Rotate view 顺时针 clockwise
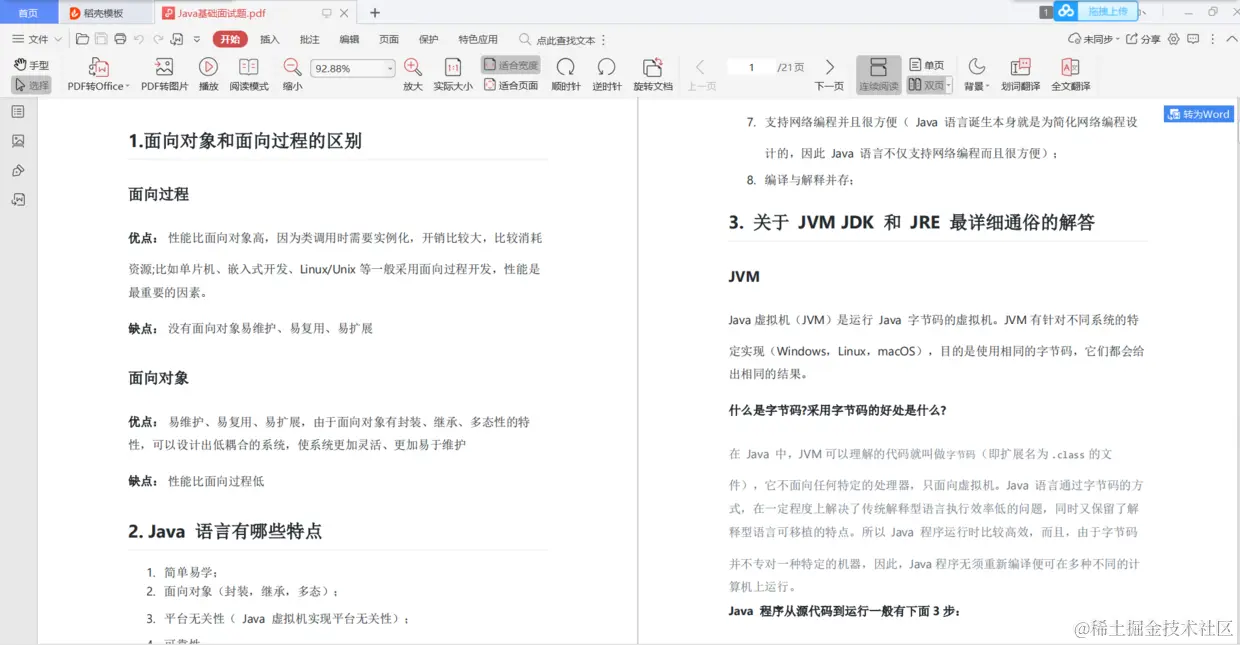1240x645 pixels. pyautogui.click(x=566, y=74)
